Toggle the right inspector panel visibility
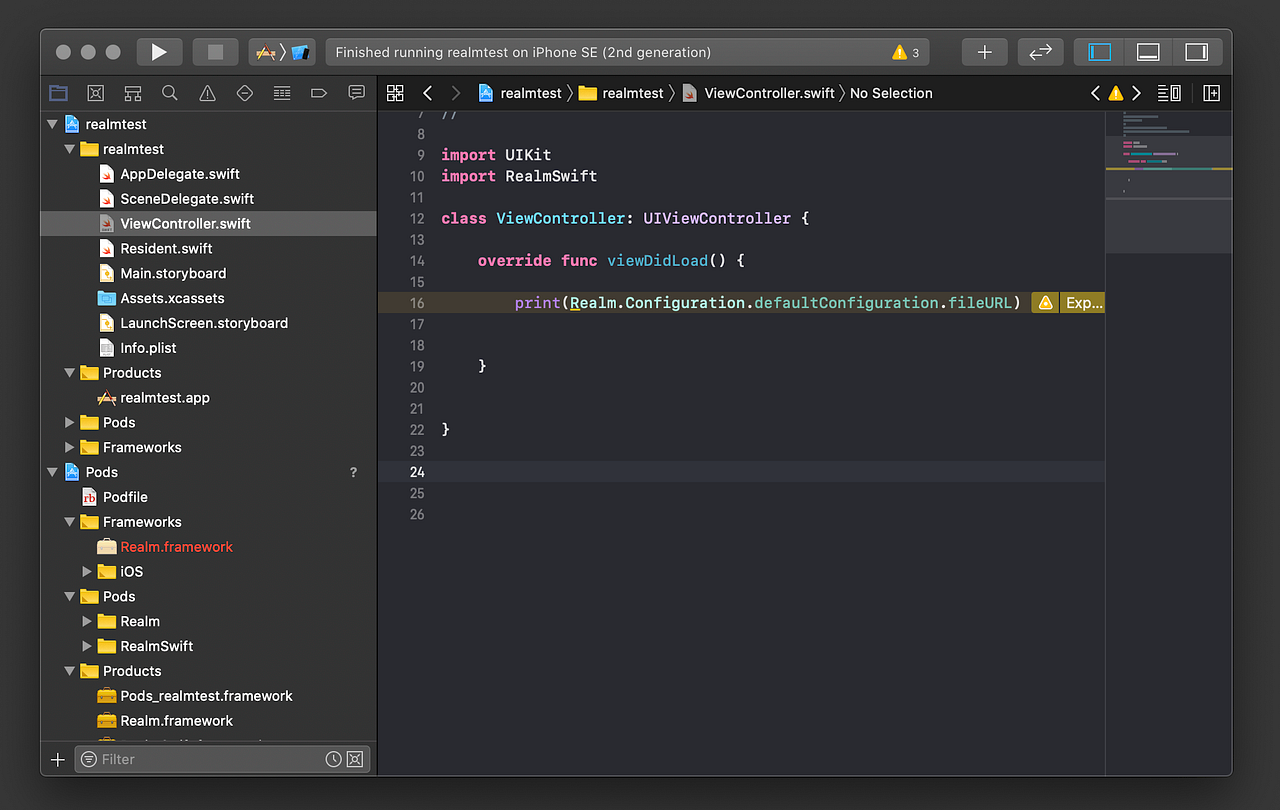1280x810 pixels. pyautogui.click(x=1197, y=51)
